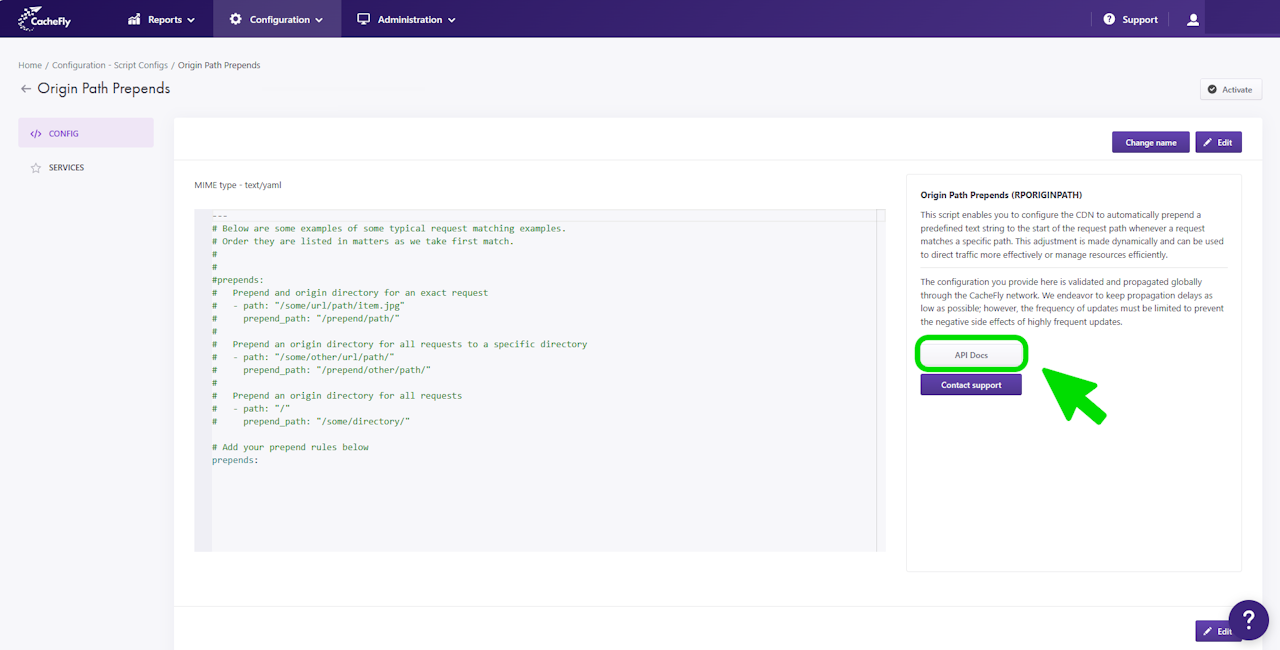1280x650 pixels.
Task: Click inside the YAML code editor
Action: coord(540,380)
